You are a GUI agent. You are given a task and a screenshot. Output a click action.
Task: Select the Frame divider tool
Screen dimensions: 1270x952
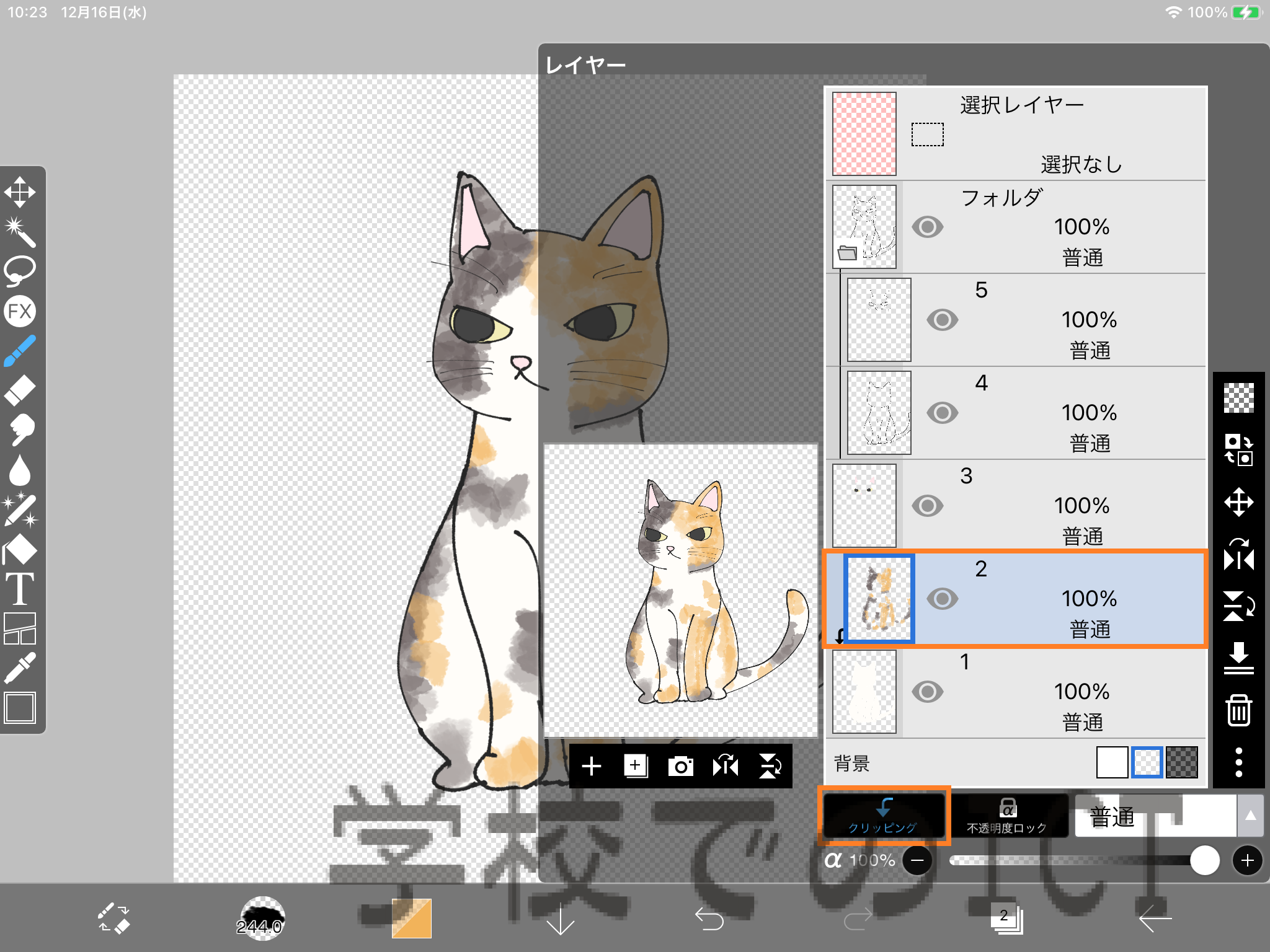tap(20, 628)
